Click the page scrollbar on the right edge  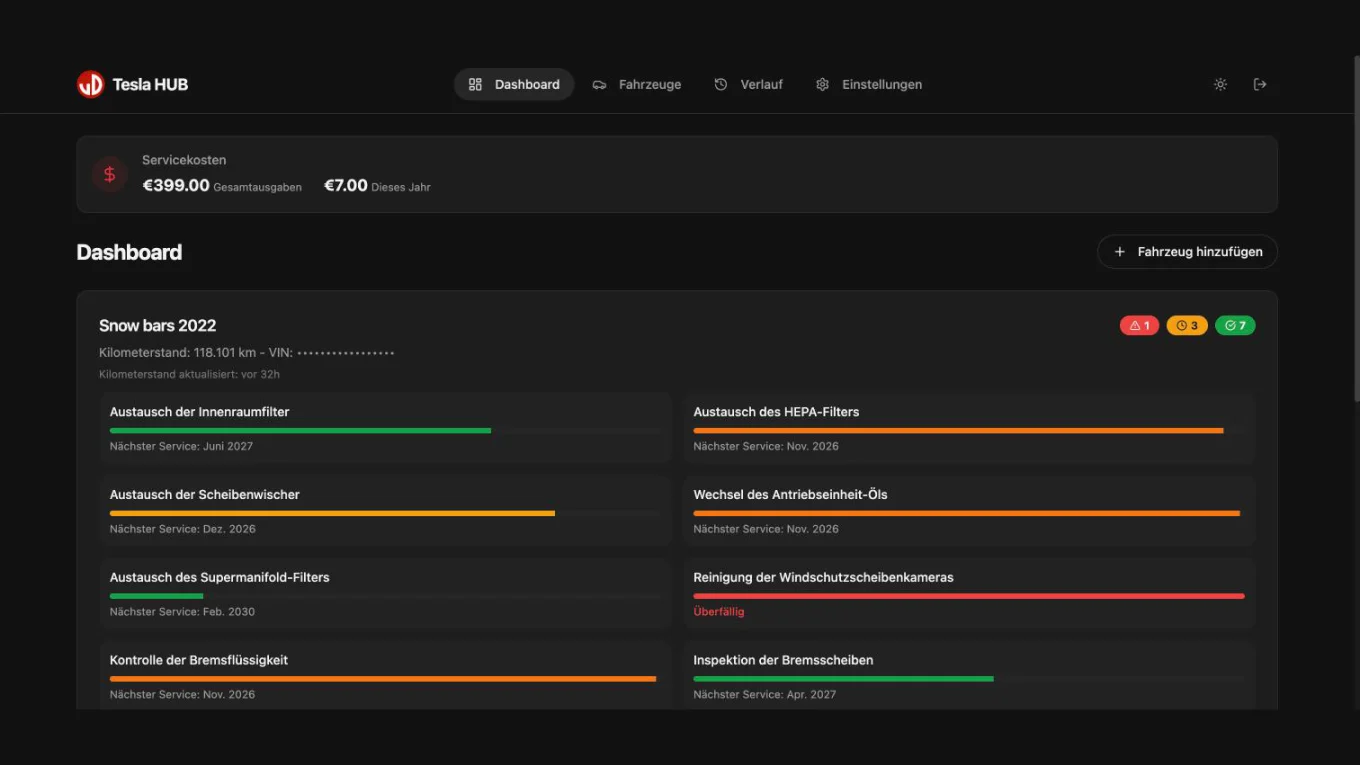click(x=1355, y=230)
